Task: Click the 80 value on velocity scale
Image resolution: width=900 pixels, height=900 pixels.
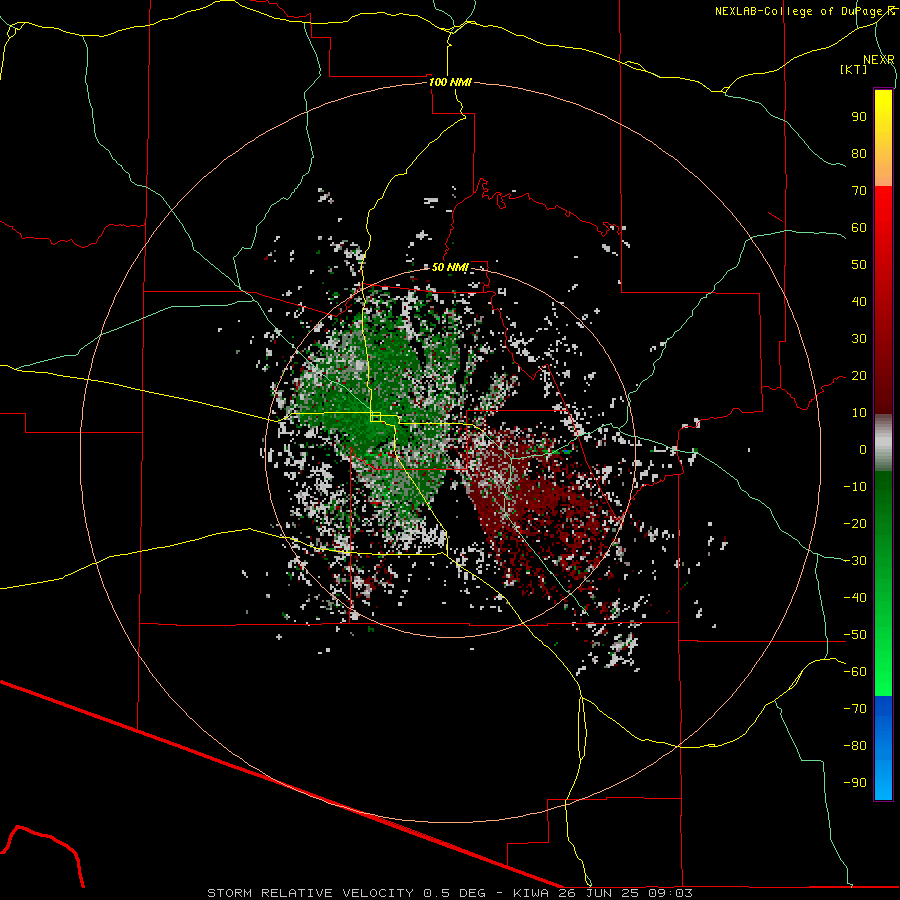Action: pyautogui.click(x=859, y=153)
